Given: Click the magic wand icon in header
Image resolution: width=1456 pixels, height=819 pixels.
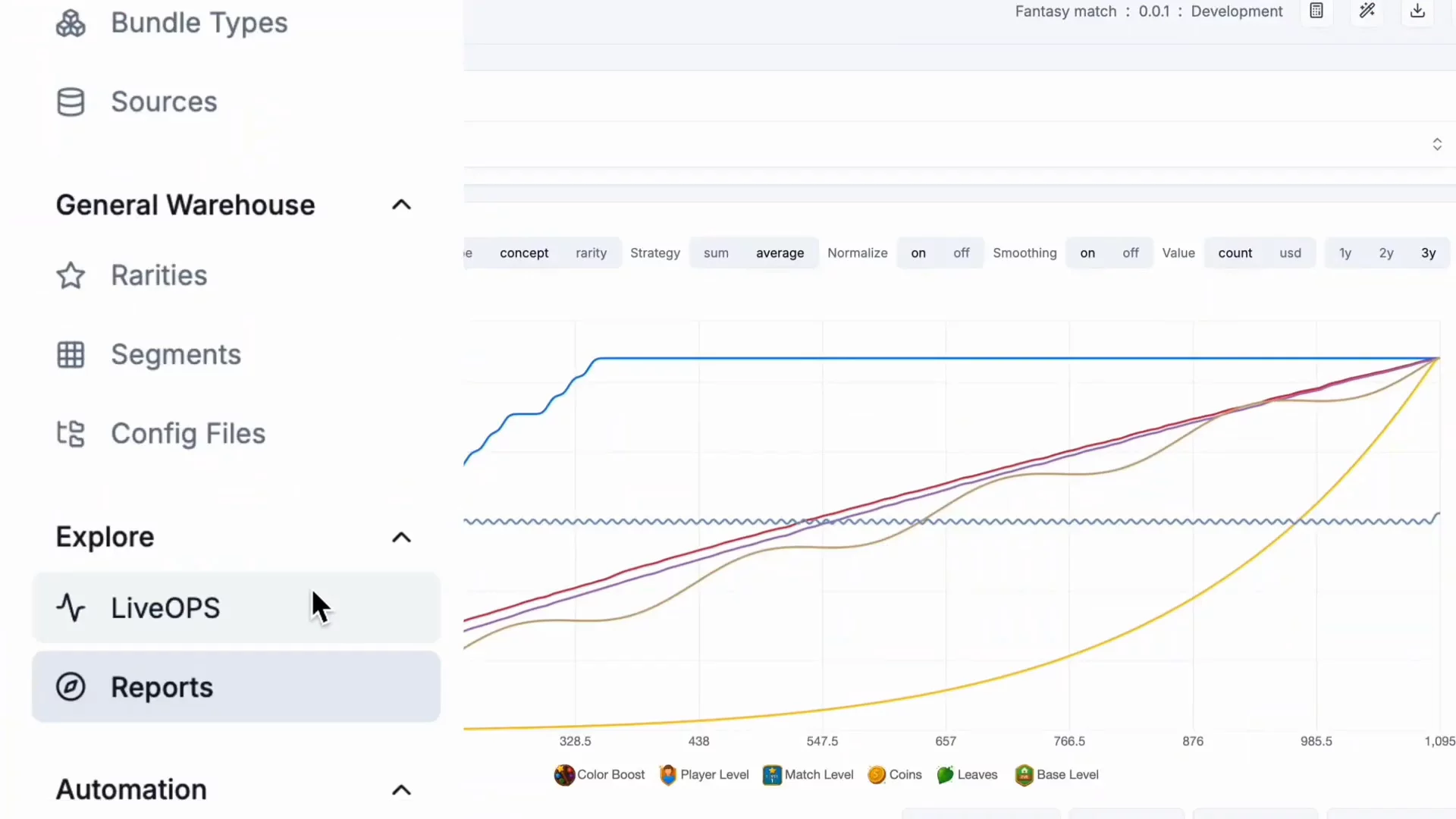Looking at the screenshot, I should 1367,11.
